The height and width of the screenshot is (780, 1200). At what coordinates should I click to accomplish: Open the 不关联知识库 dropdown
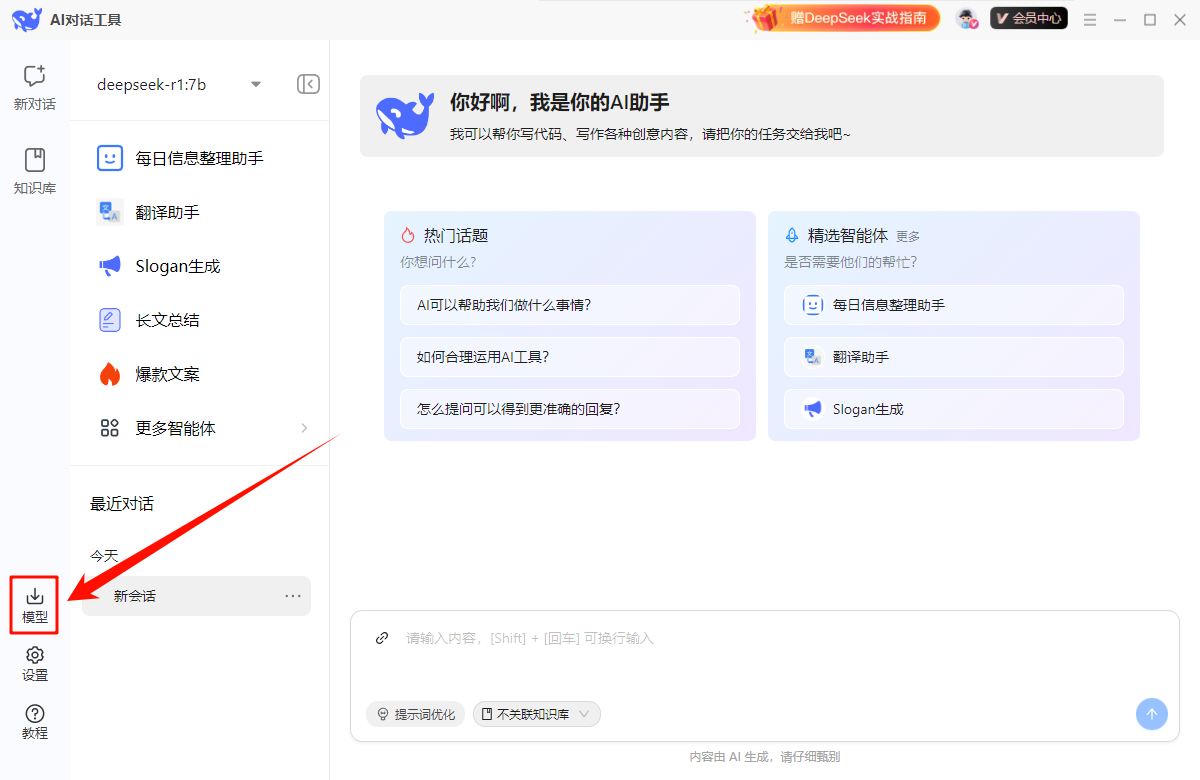tap(537, 714)
